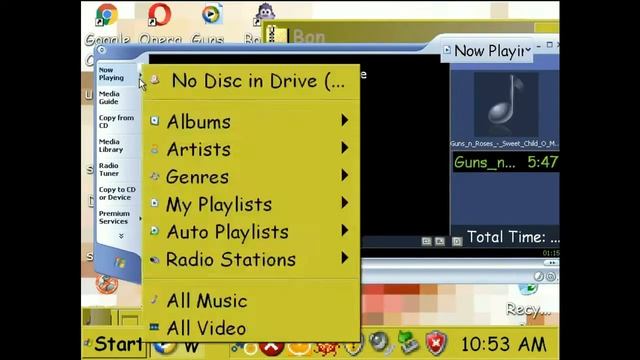The width and height of the screenshot is (640, 360).
Task: Open the Radio Tuner tab
Action: [117, 169]
